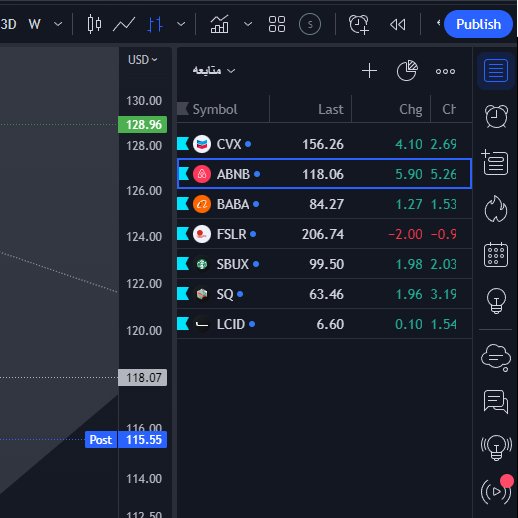The height and width of the screenshot is (518, 518).
Task: Open the Calendar sidebar icon
Action: click(x=496, y=255)
